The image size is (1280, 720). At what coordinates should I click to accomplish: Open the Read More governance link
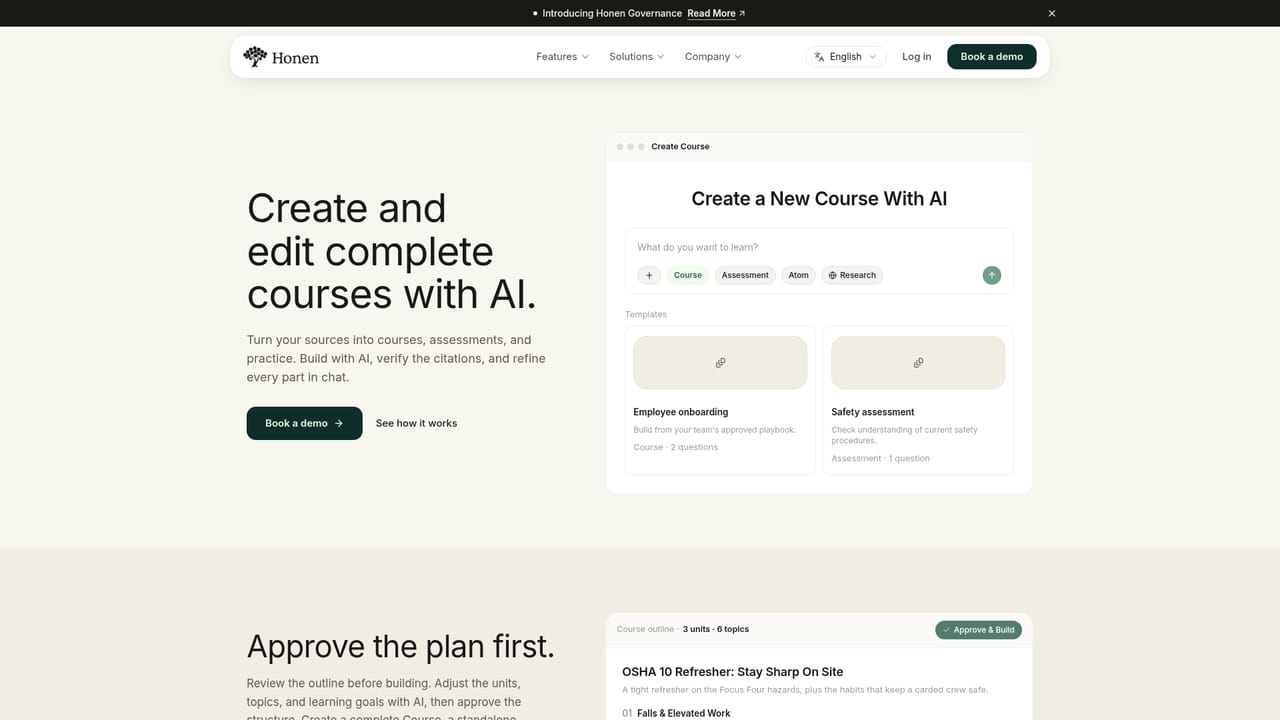click(x=716, y=13)
